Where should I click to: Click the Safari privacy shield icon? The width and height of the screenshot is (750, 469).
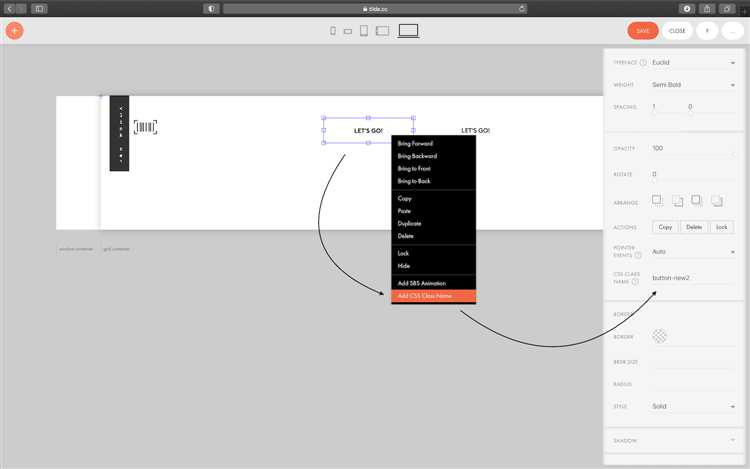click(x=211, y=9)
